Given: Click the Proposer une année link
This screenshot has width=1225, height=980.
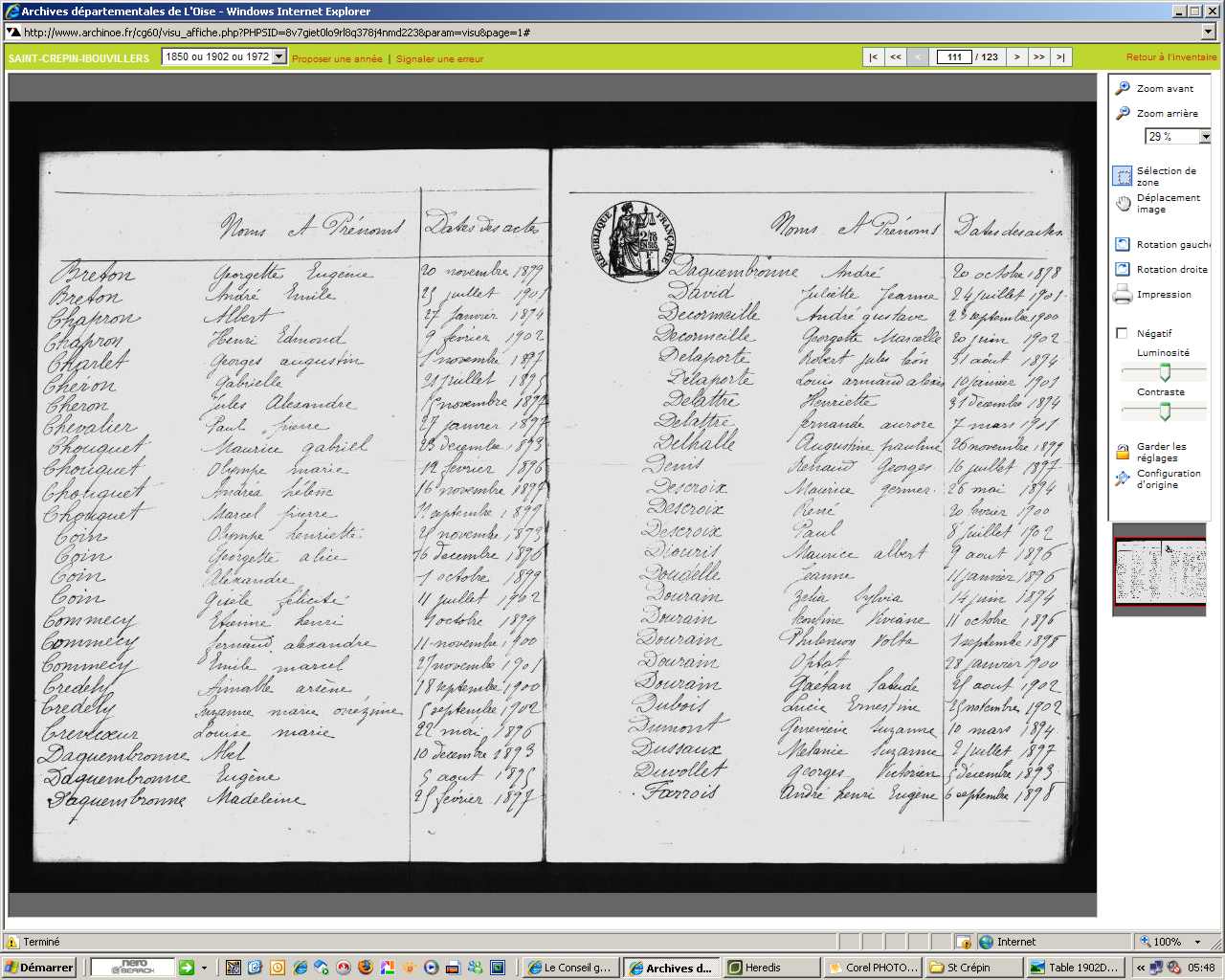Looking at the screenshot, I should 337,59.
